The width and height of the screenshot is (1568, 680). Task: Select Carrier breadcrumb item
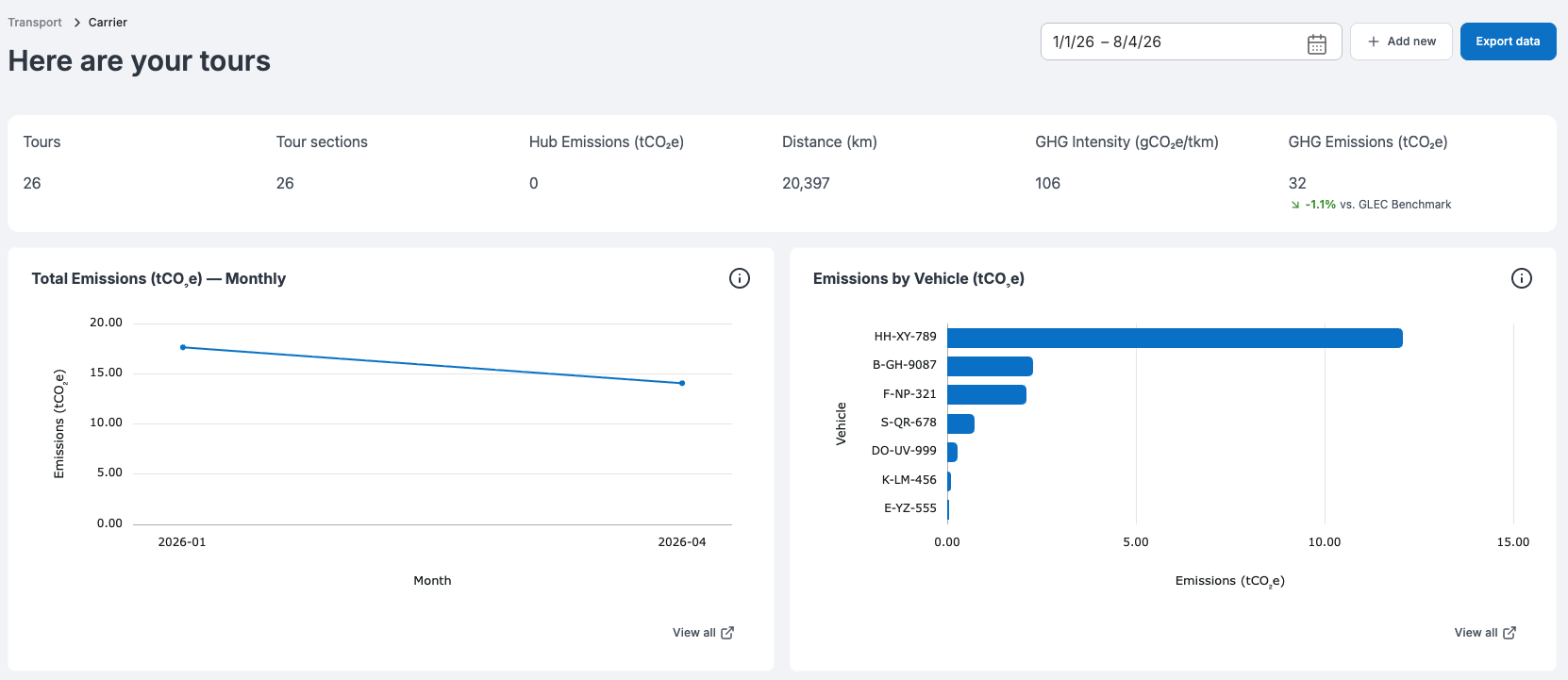[x=108, y=23]
